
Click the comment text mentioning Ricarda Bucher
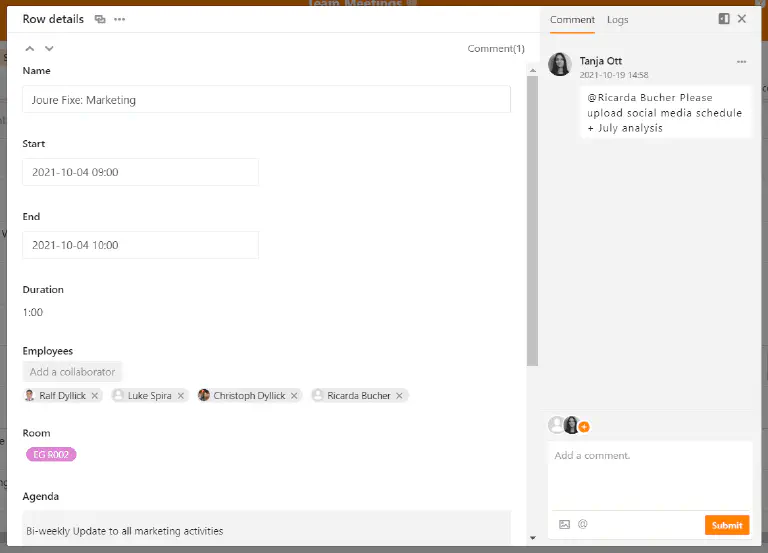[665, 113]
